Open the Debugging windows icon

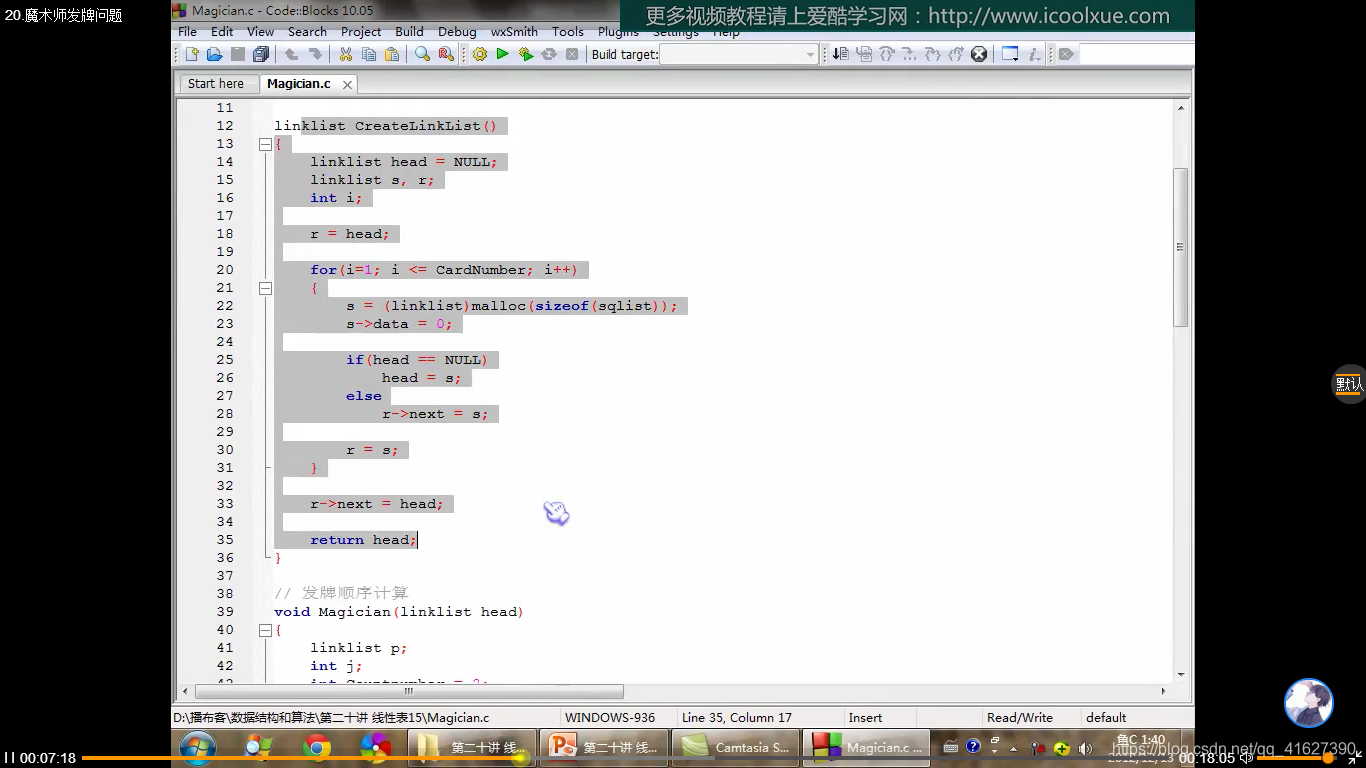[1011, 54]
